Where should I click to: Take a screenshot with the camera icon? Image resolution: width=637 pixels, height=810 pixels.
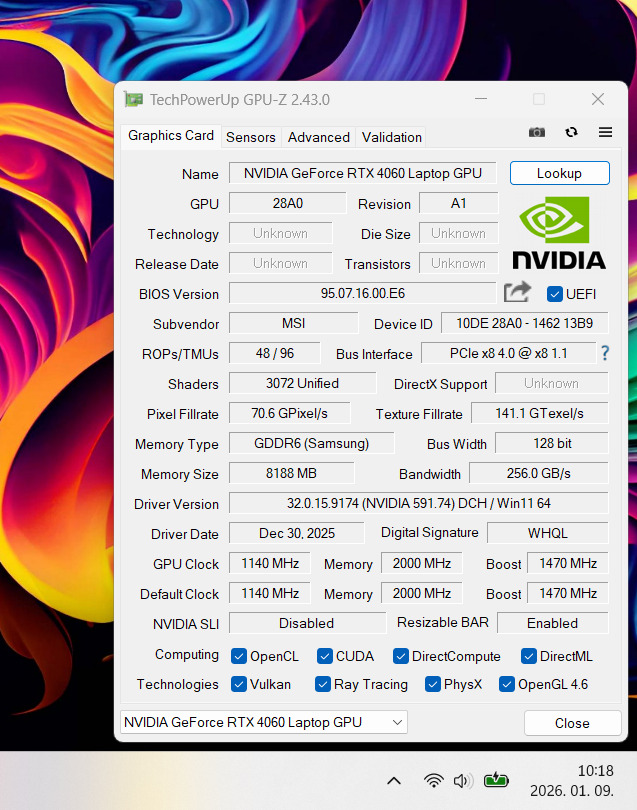click(x=537, y=132)
